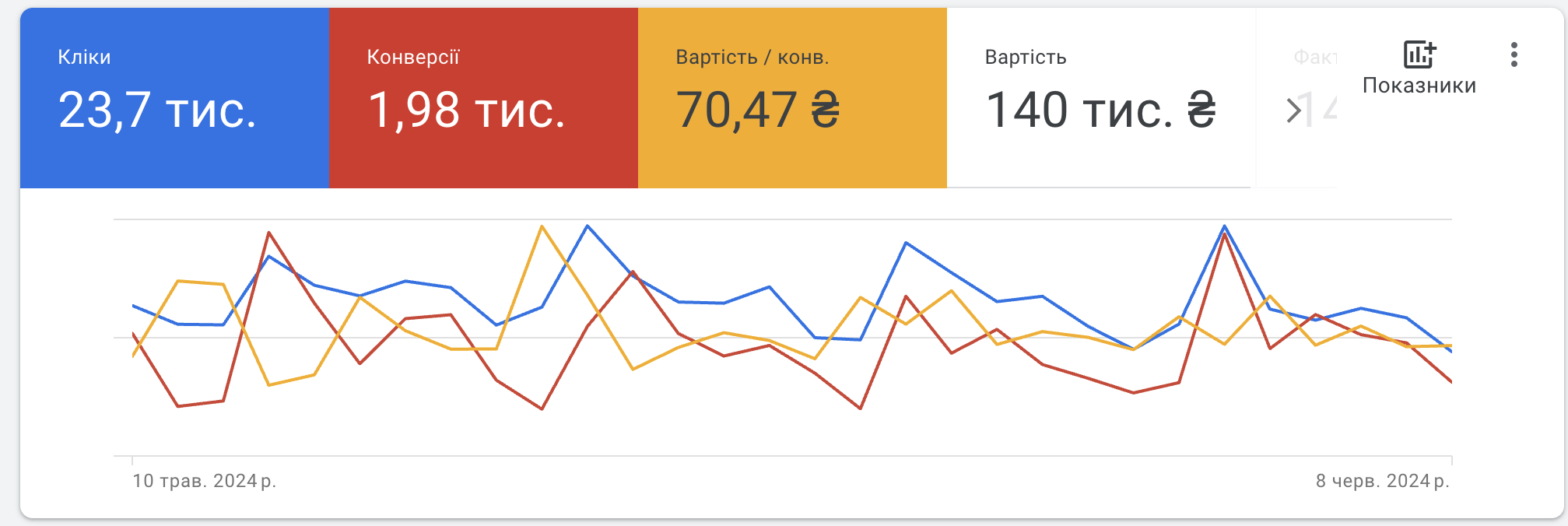
Task: Show more scorecards with the right chevron
Action: tap(1293, 110)
